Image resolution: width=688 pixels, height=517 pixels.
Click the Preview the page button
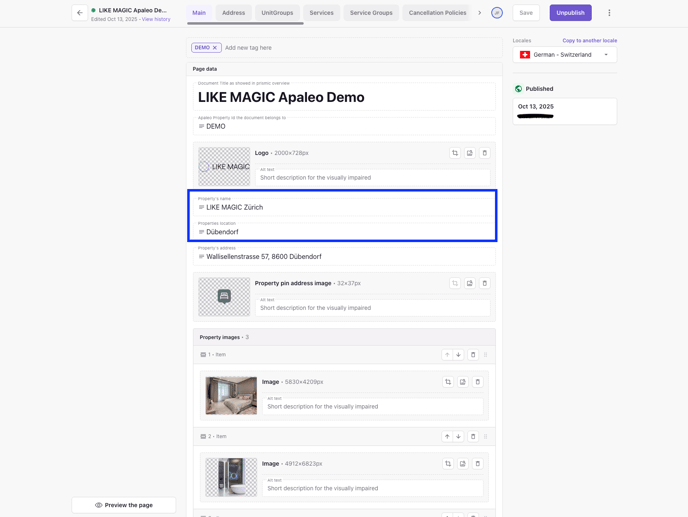124,505
